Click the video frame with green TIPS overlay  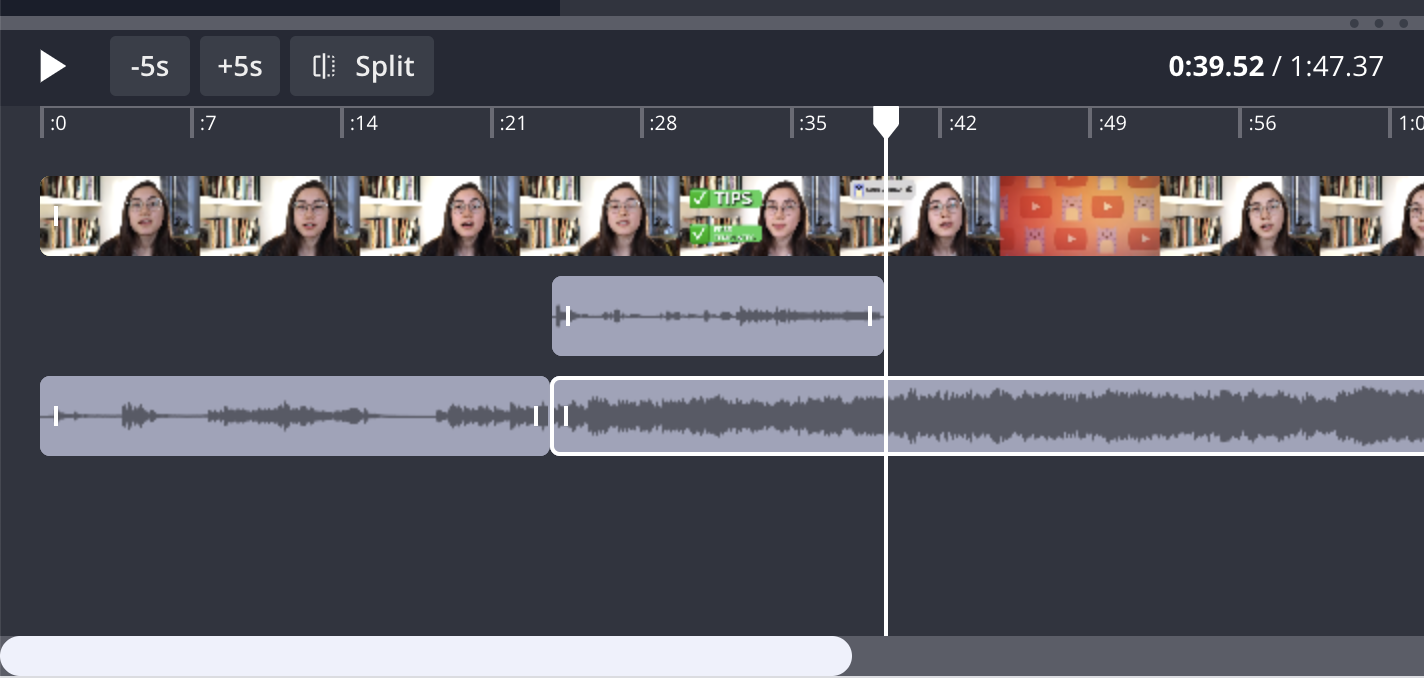[760, 216]
